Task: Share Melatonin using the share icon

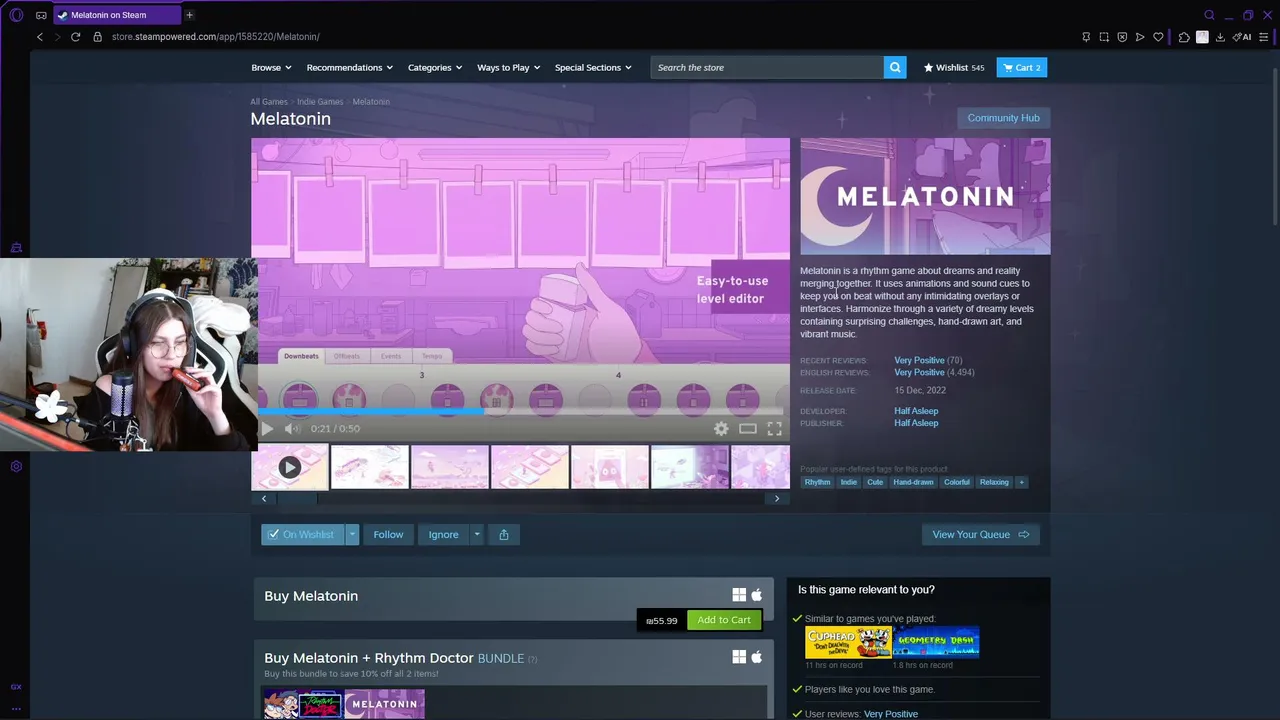Action: [x=504, y=535]
